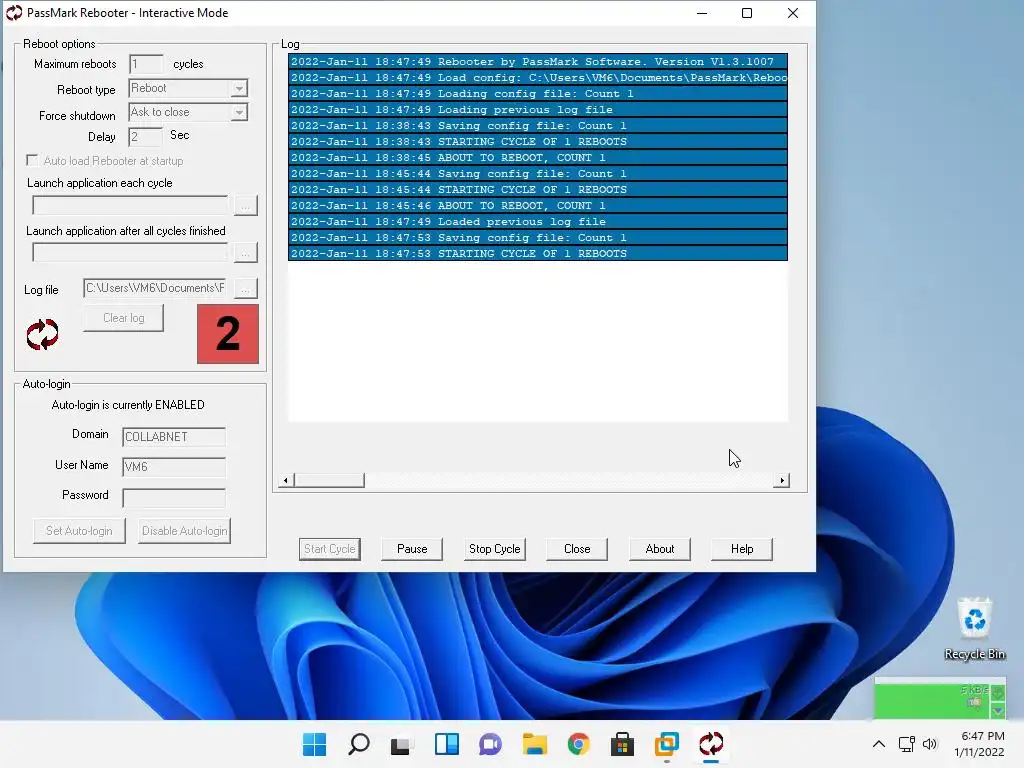Click log scrollbar left arrow
Screen dimensions: 1024x768
(285, 481)
